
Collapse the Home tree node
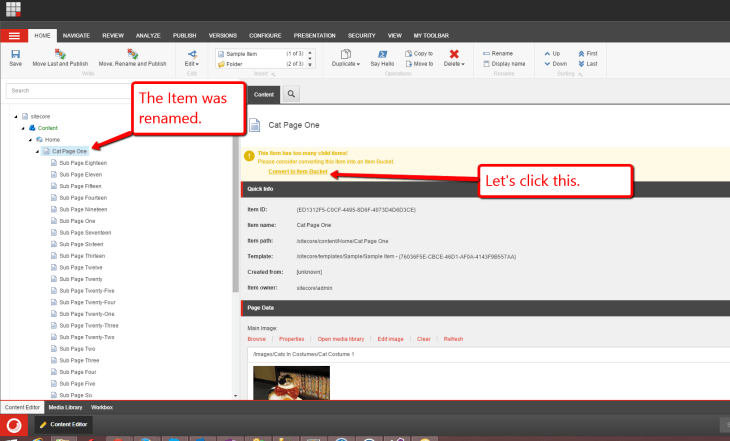[x=30, y=140]
